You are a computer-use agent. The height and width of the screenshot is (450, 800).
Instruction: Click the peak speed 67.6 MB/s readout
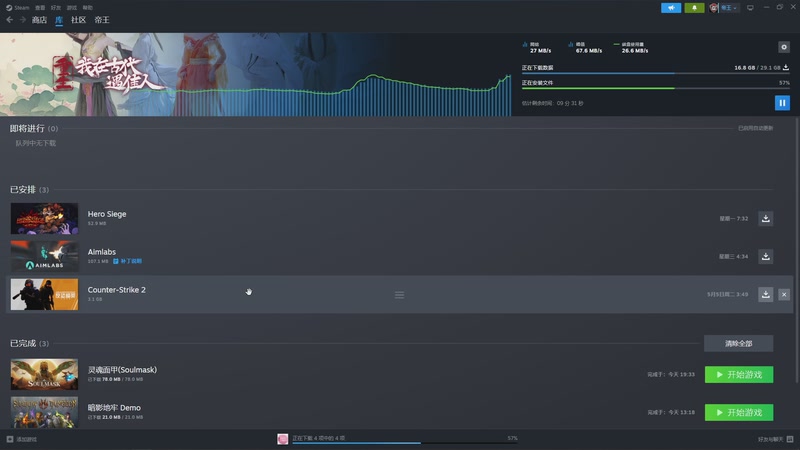[585, 47]
